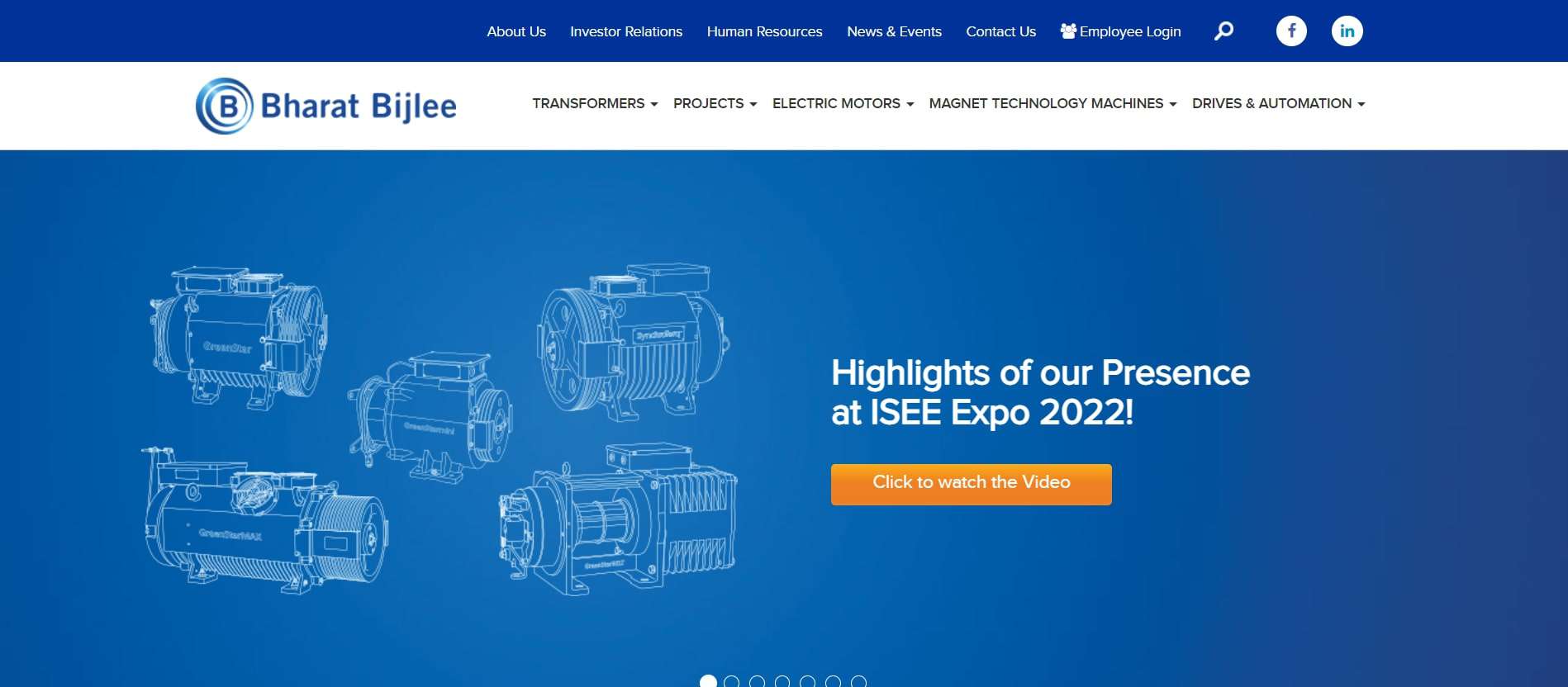Click the top-left GreenStar motor illustration
Image resolution: width=1568 pixels, height=687 pixels.
click(x=240, y=337)
